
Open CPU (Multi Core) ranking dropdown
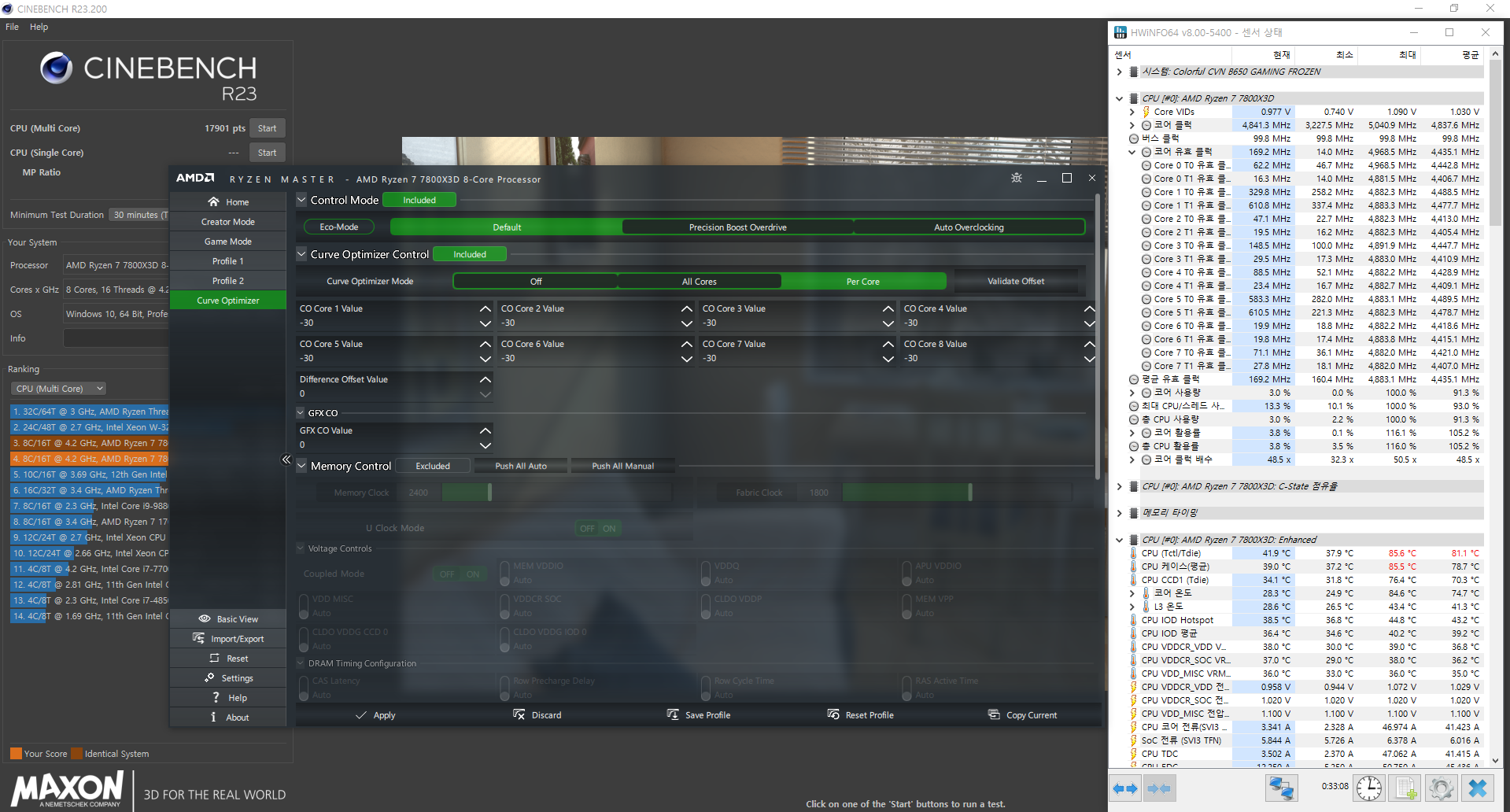[59, 389]
